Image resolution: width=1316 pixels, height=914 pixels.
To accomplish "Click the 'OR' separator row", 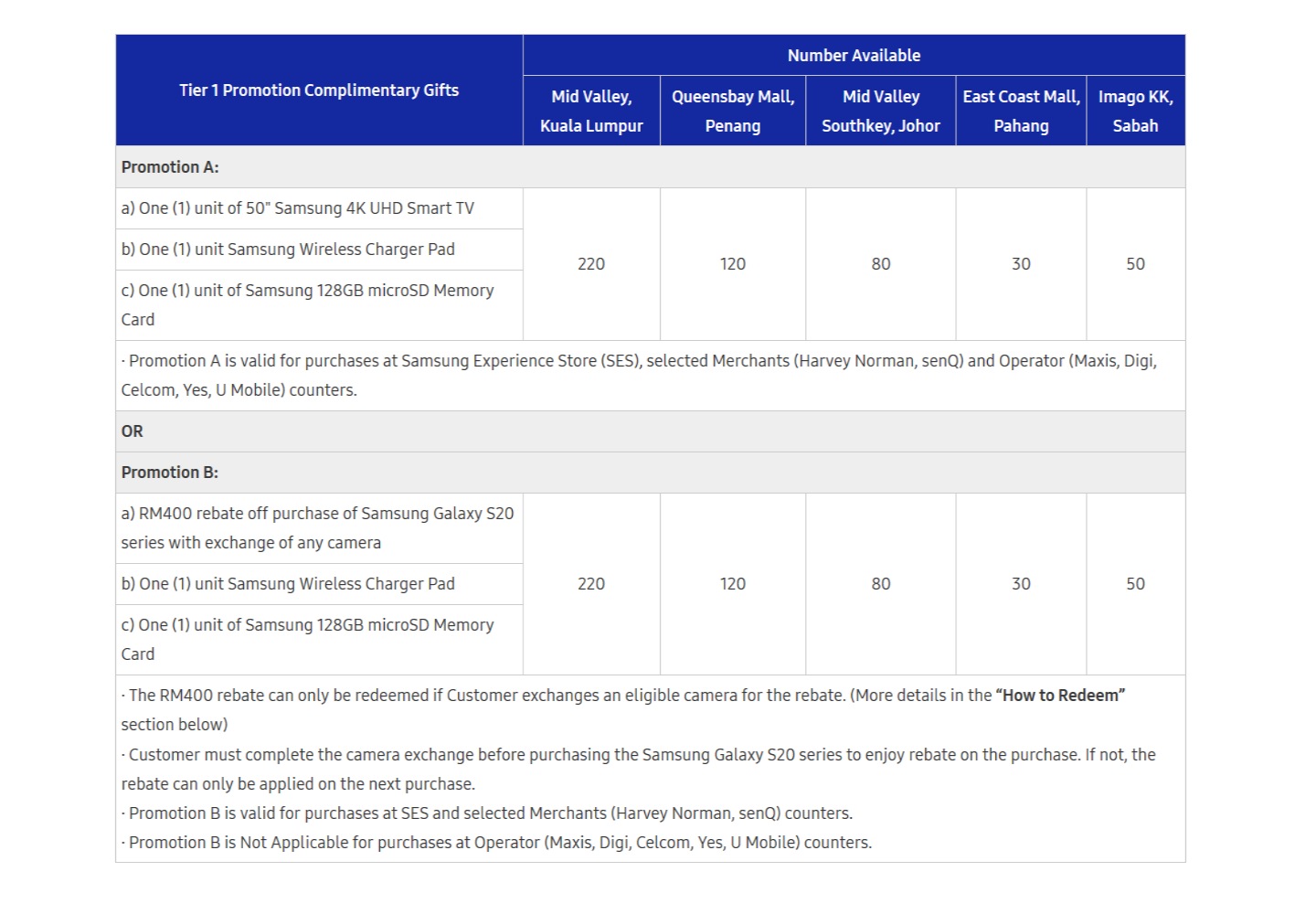I will (651, 431).
